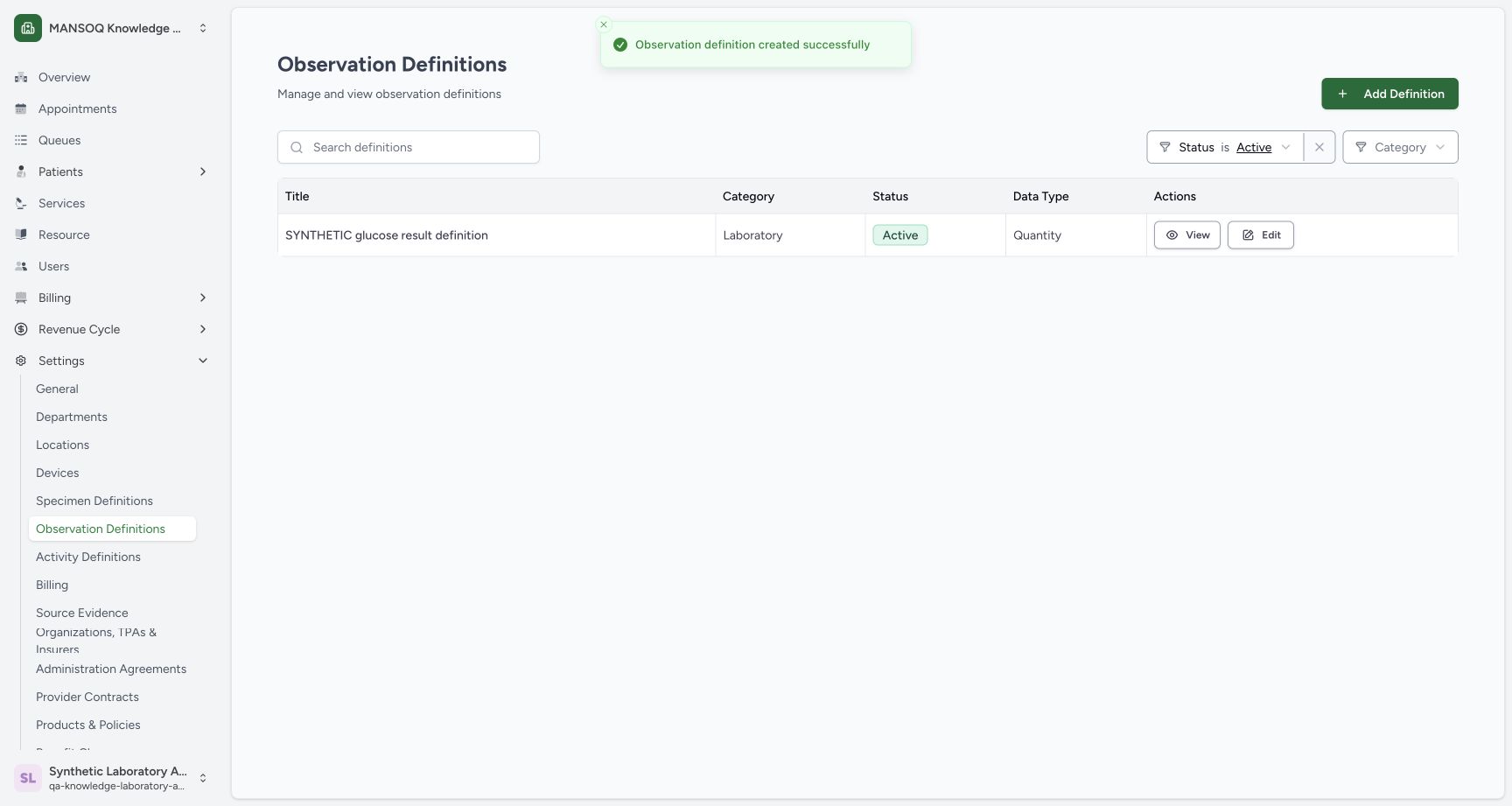The width and height of the screenshot is (1512, 806).
Task: View the SYNTHETIC glucose result definition
Action: pyautogui.click(x=1187, y=235)
